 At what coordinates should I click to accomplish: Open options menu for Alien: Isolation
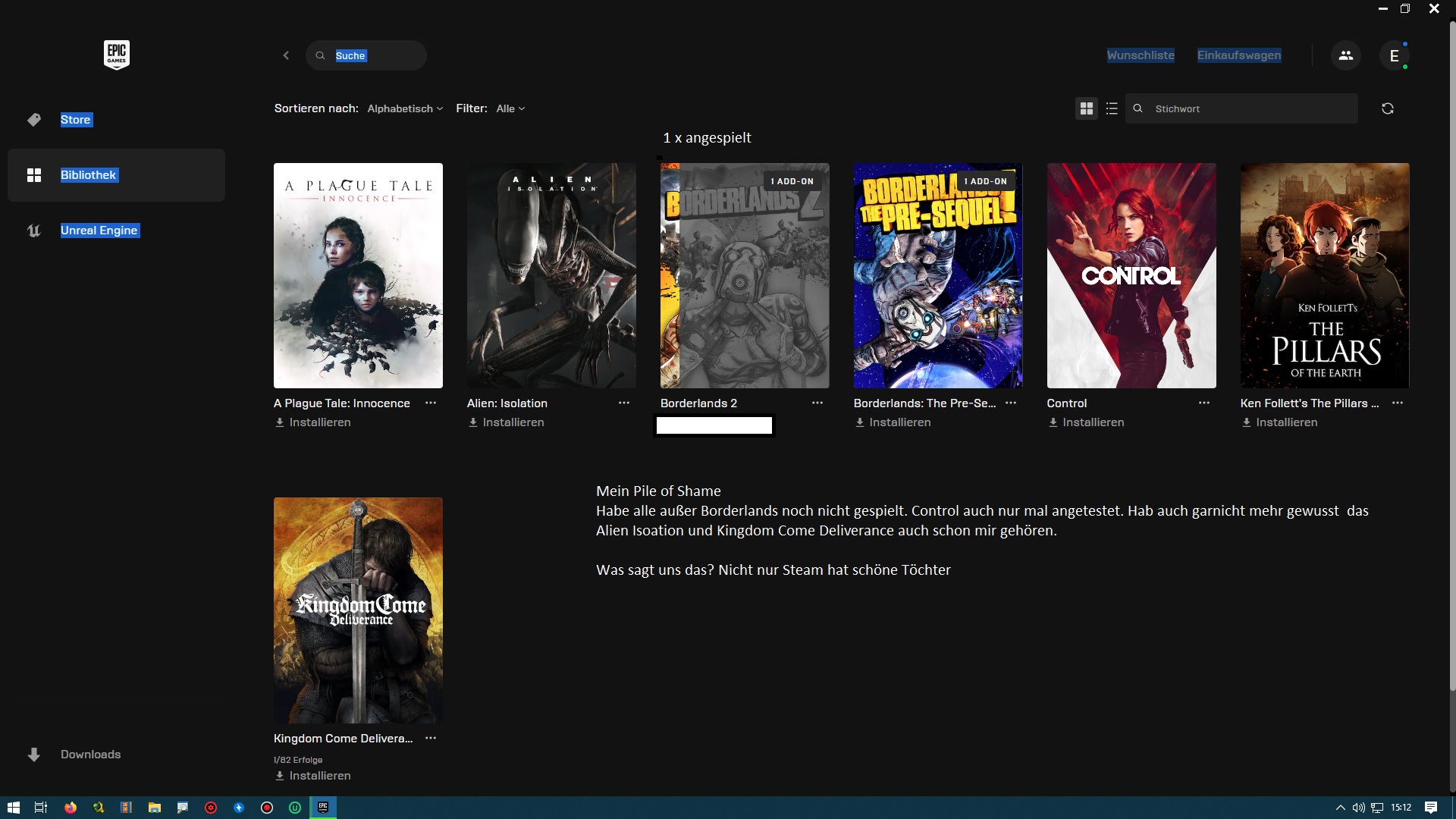click(x=623, y=403)
